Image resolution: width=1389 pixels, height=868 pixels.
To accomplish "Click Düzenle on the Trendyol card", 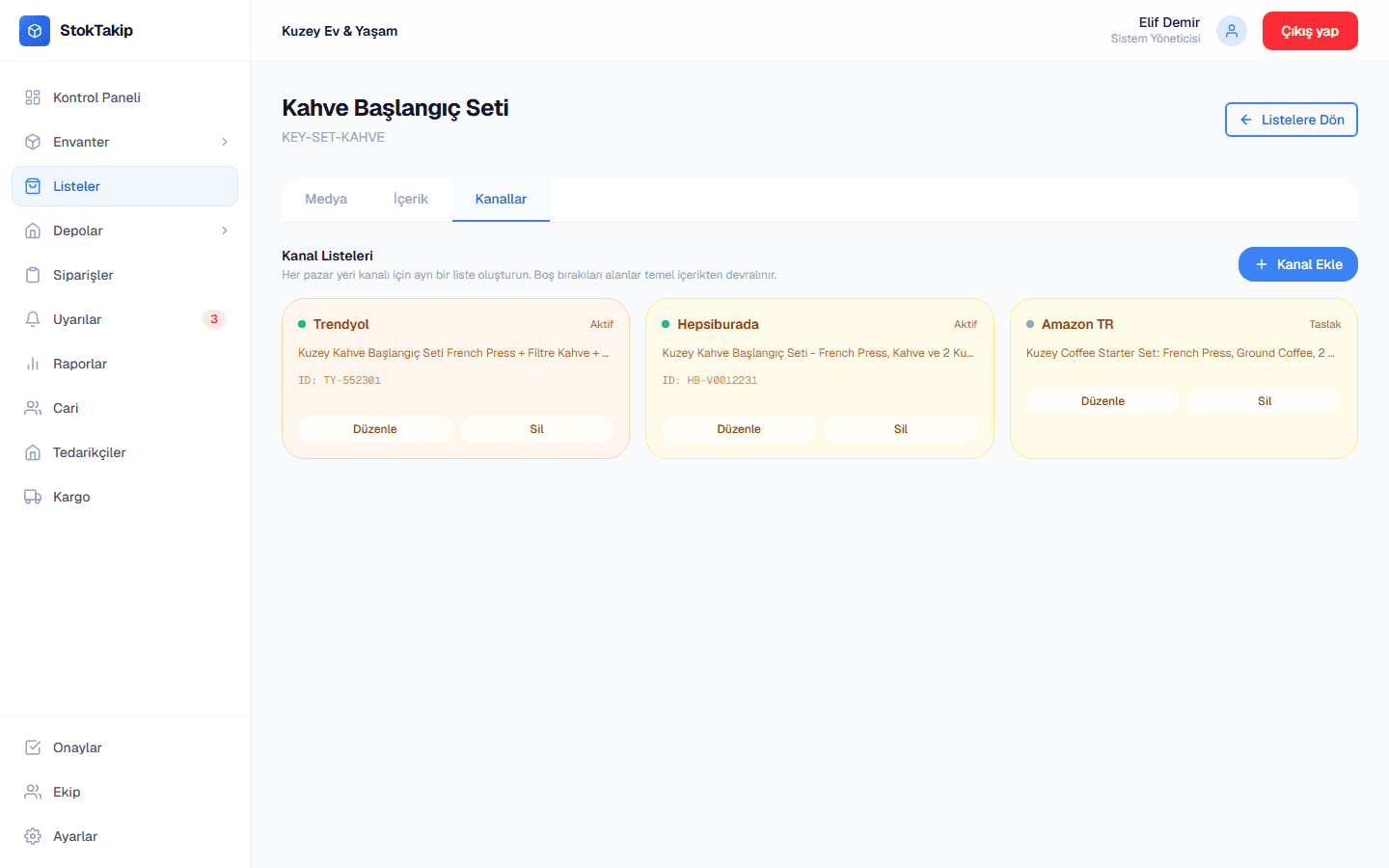I will pyautogui.click(x=375, y=429).
